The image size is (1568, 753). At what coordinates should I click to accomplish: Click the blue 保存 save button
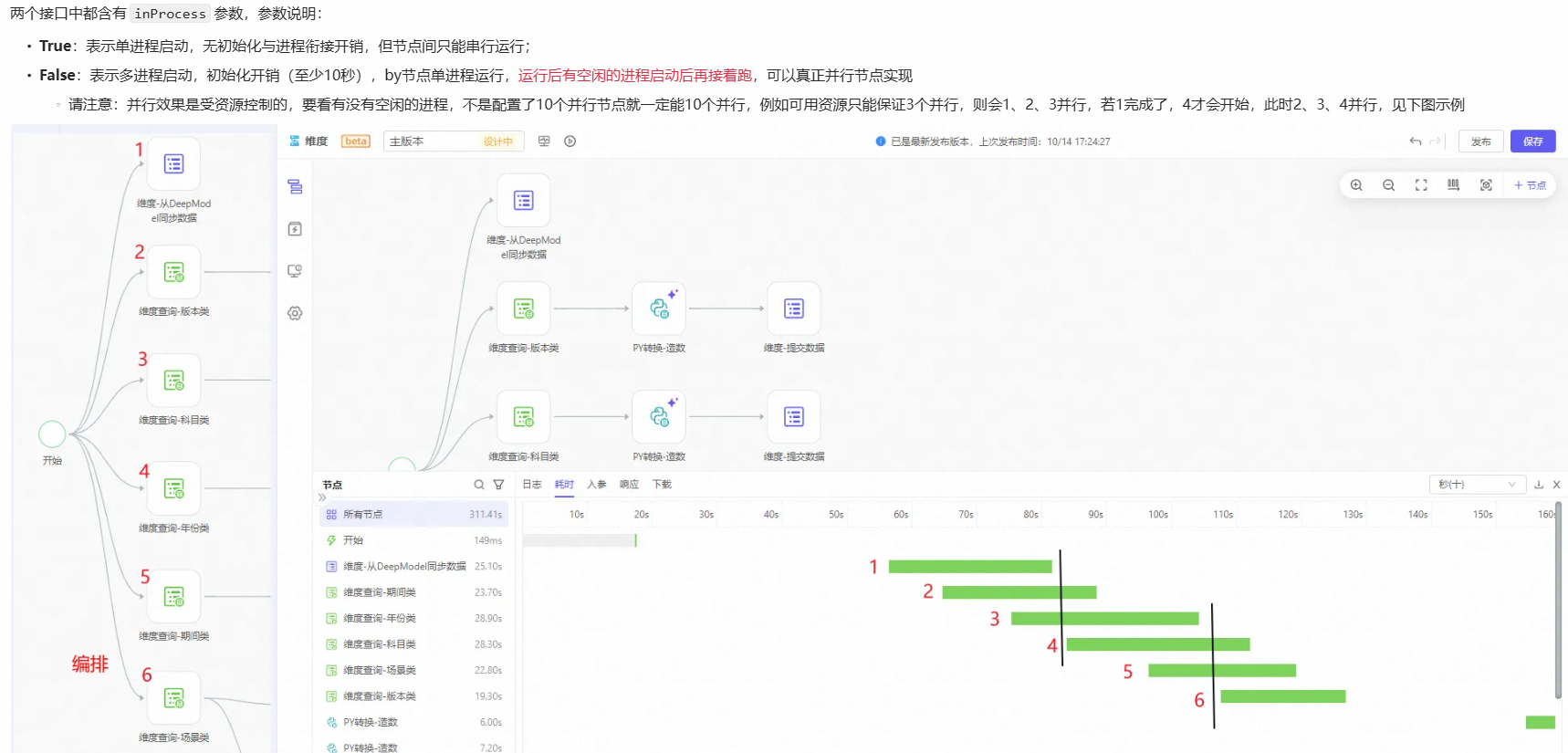pyautogui.click(x=1532, y=141)
